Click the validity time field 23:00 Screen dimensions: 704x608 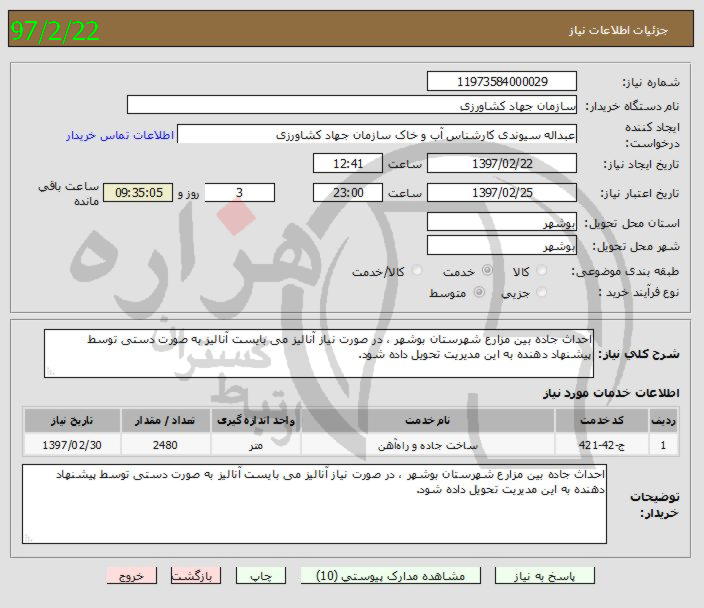click(x=348, y=193)
